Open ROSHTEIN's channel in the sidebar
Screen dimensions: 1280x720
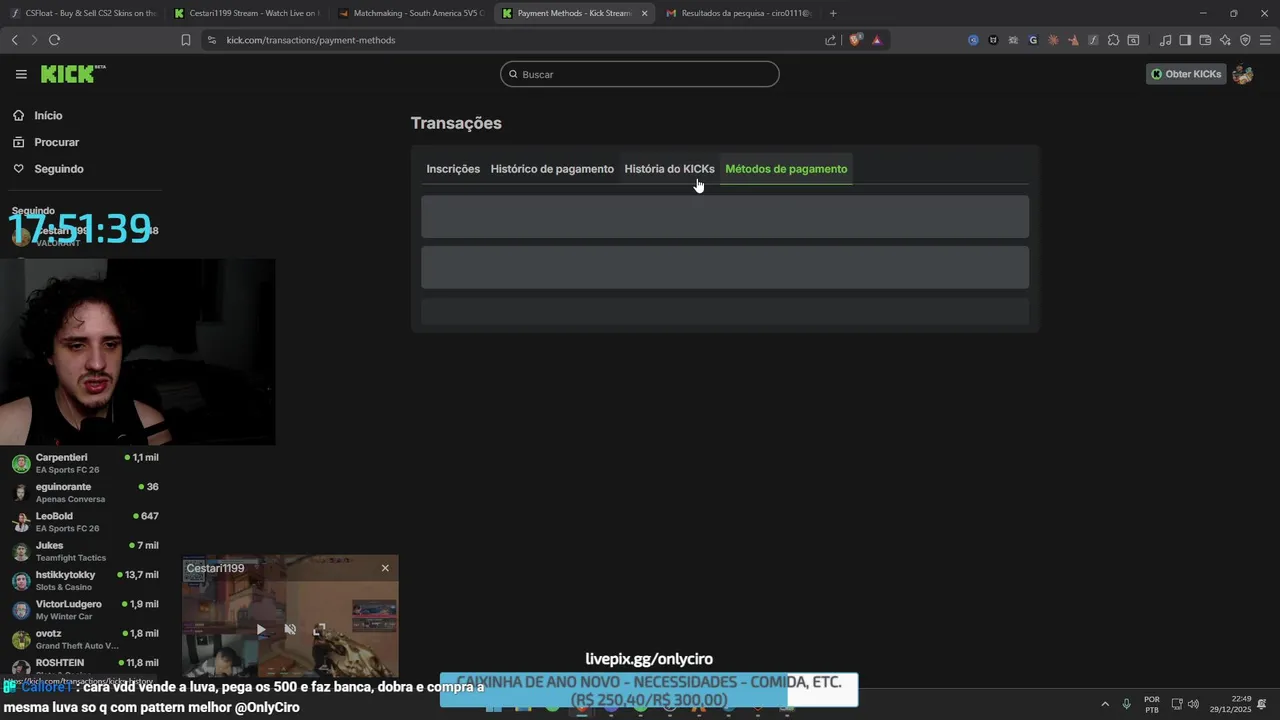(85, 667)
